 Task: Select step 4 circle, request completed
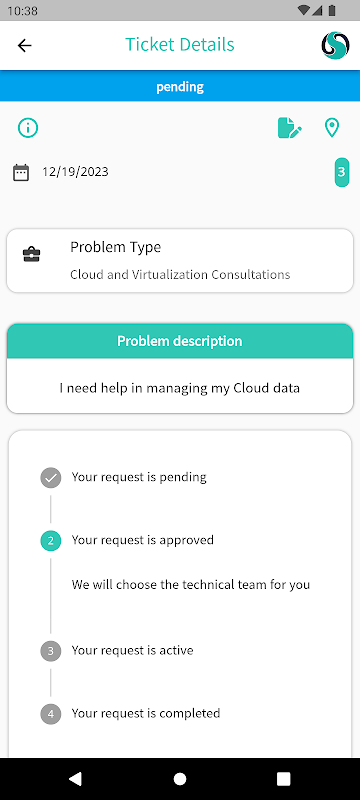pos(50,714)
